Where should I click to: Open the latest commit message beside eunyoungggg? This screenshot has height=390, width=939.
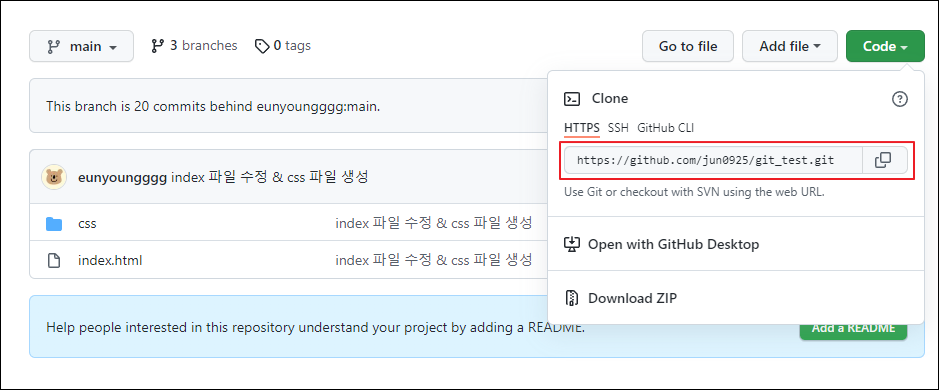pos(269,177)
